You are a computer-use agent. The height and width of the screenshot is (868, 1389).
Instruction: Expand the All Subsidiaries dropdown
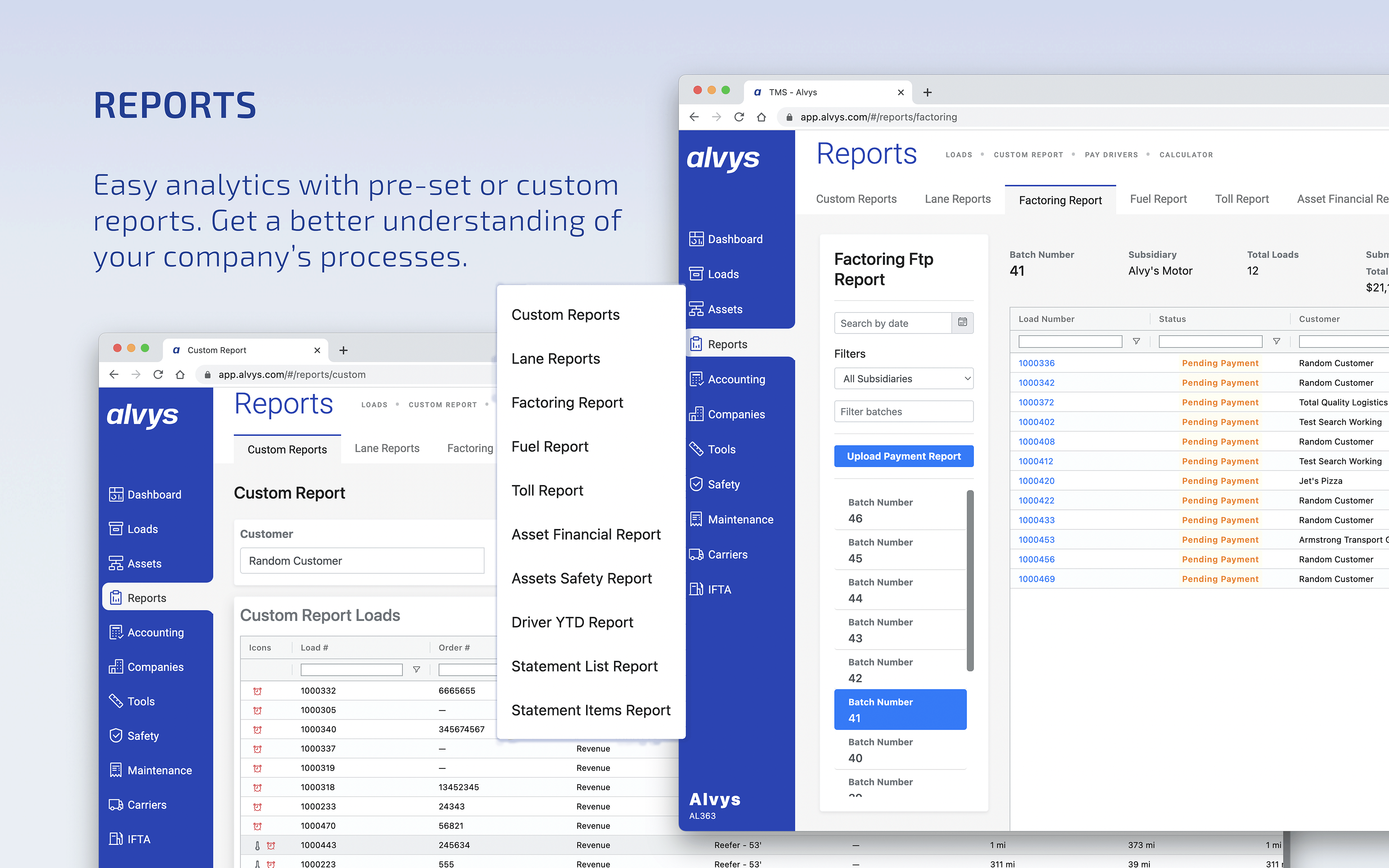click(903, 379)
